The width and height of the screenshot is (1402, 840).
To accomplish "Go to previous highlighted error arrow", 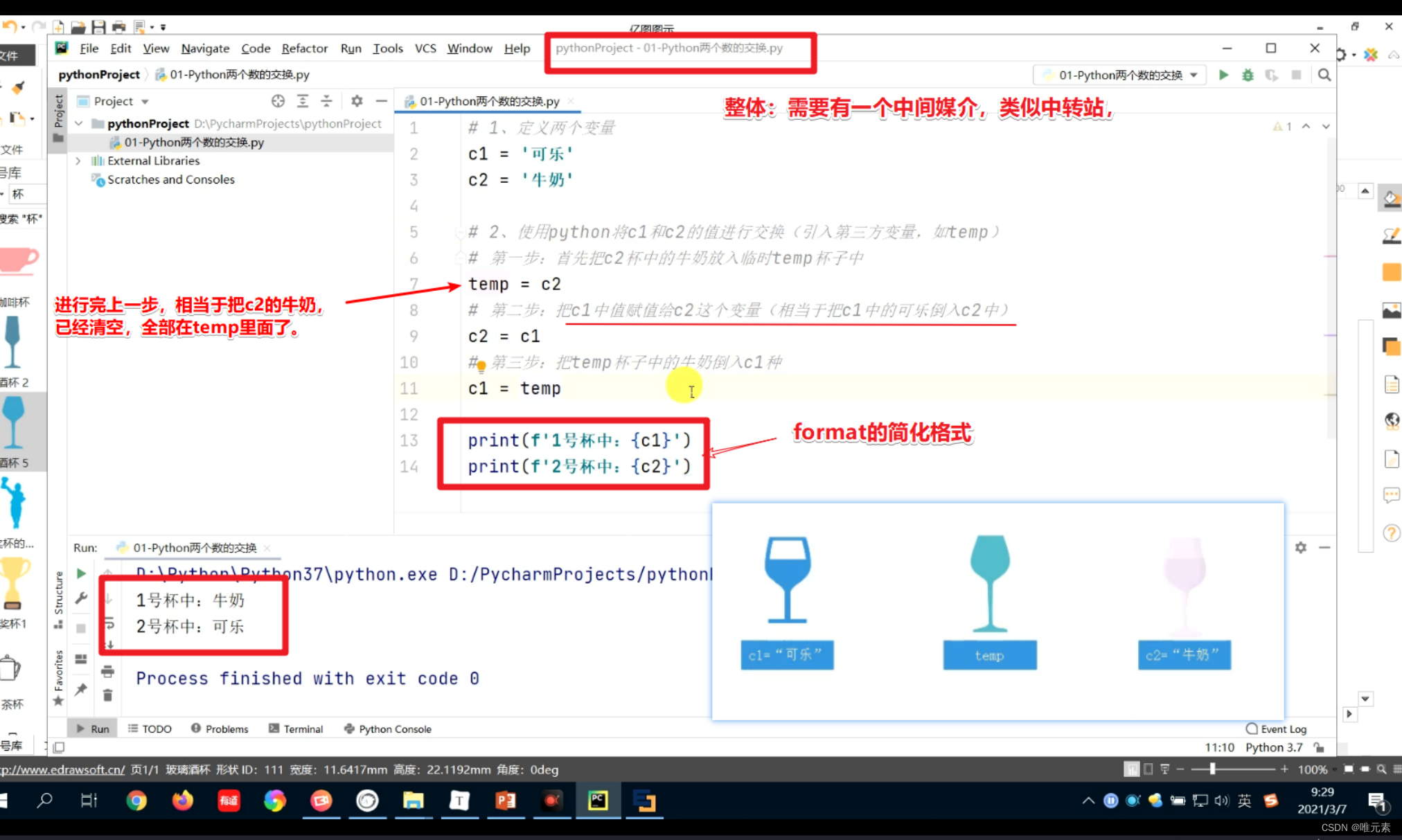I will point(1306,127).
